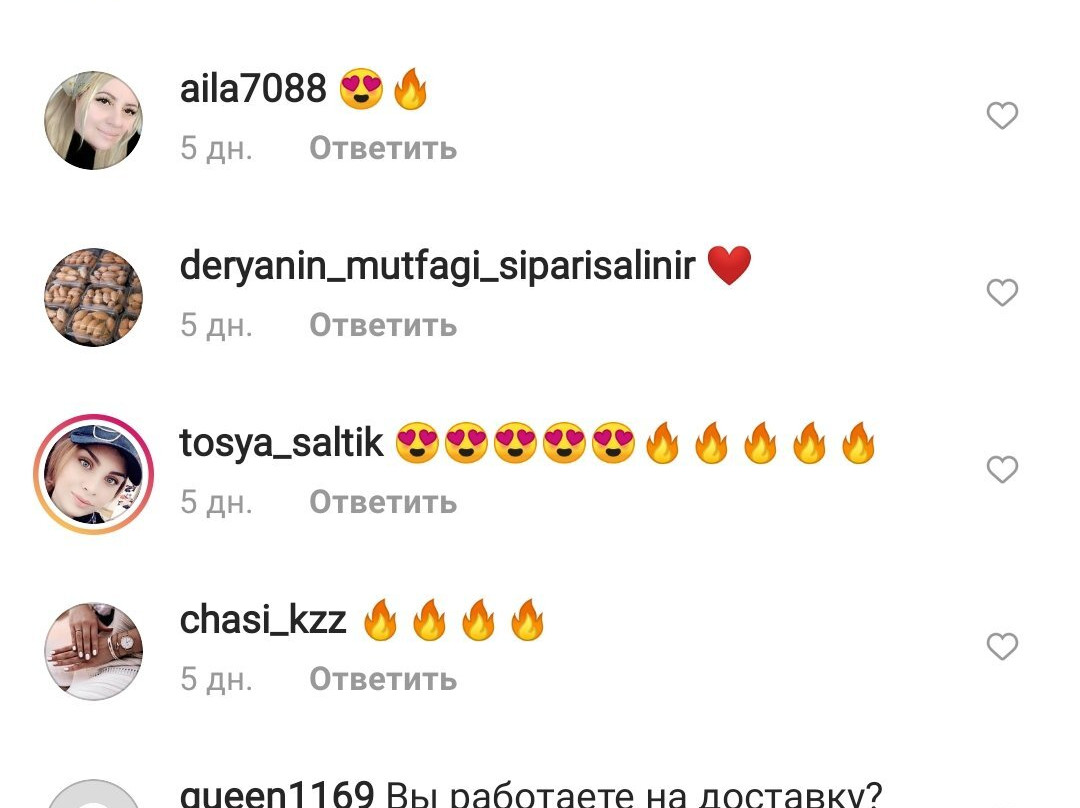Open the queen1169 username at the bottom
The height and width of the screenshot is (808, 1080).
pos(277,795)
